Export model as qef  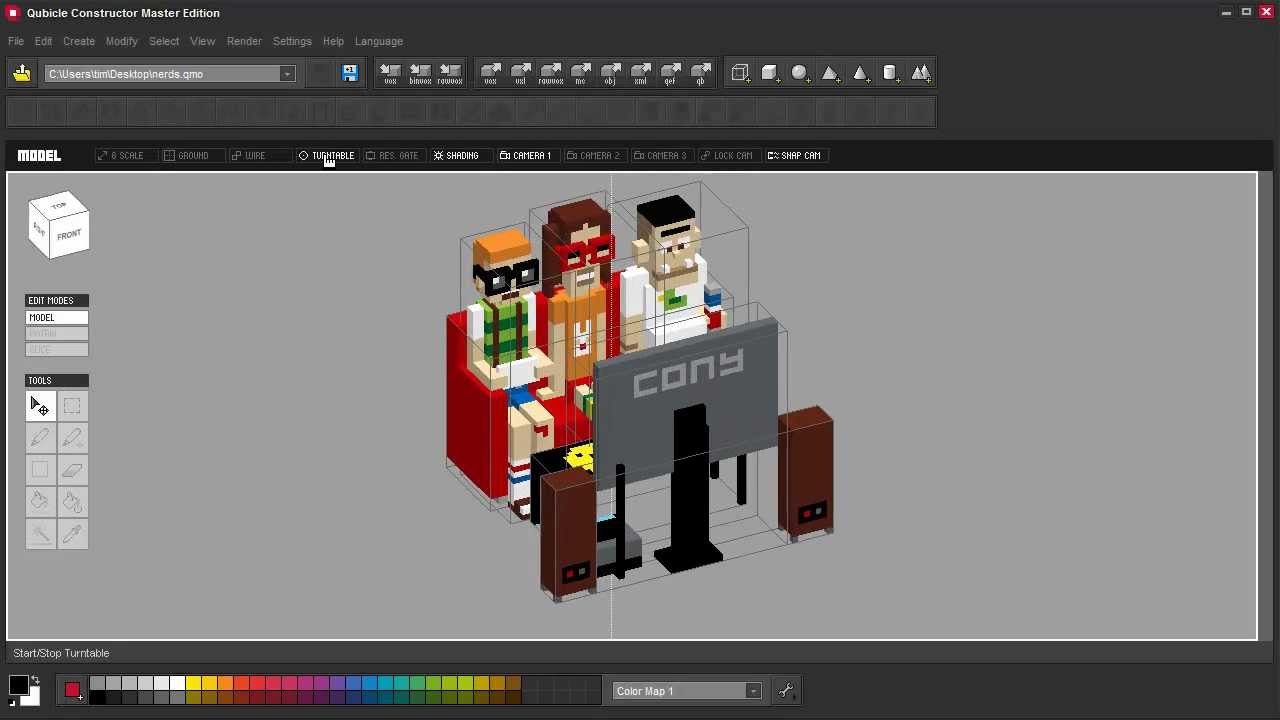click(671, 74)
